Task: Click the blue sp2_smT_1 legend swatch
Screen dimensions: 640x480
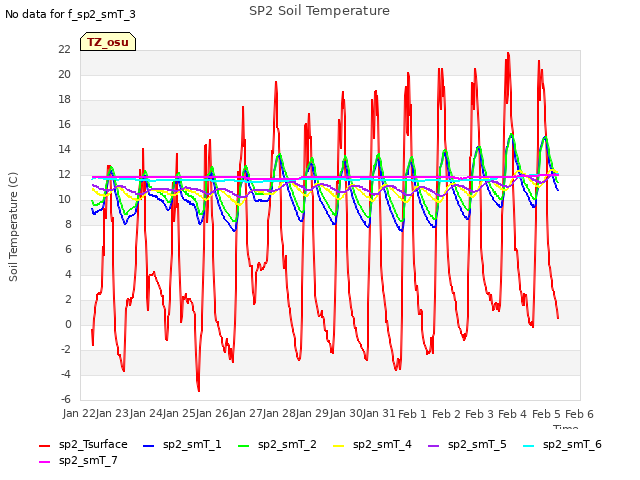Action: tap(149, 446)
